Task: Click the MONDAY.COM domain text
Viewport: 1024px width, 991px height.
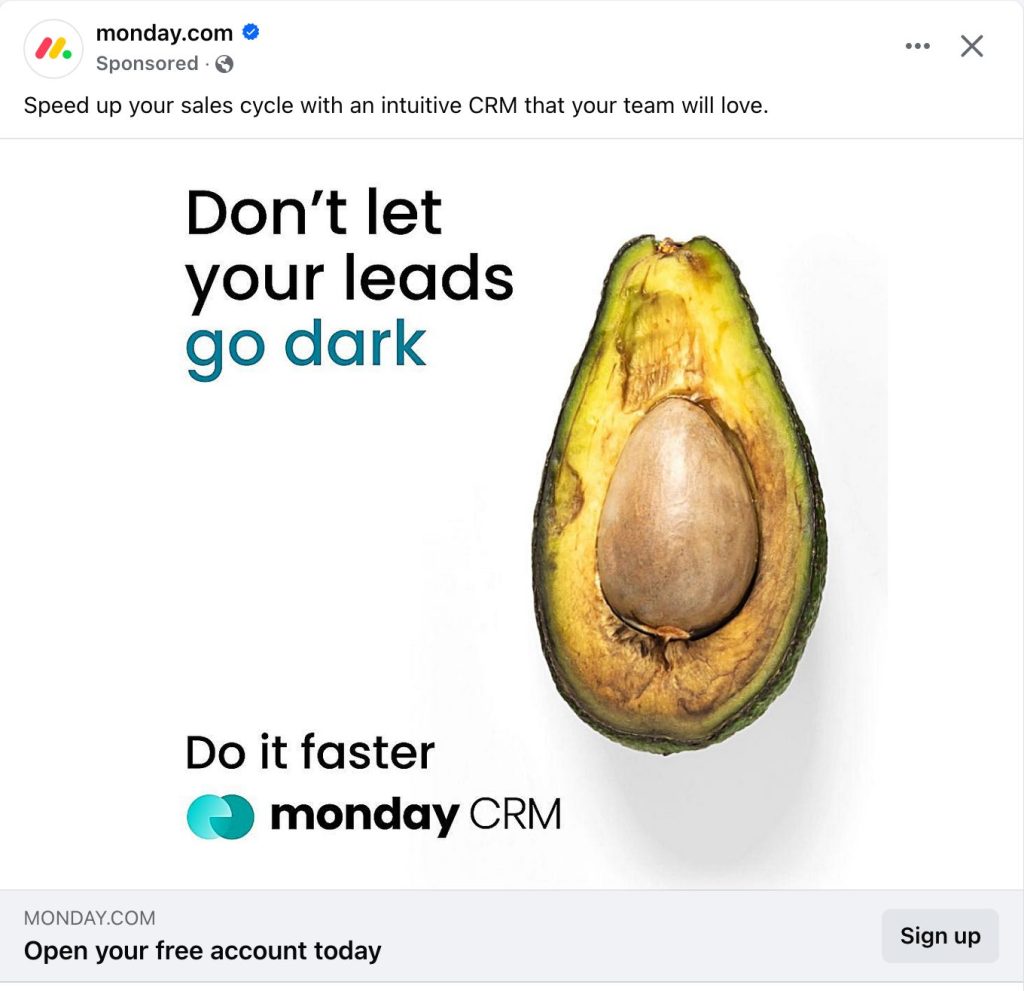Action: click(x=89, y=918)
